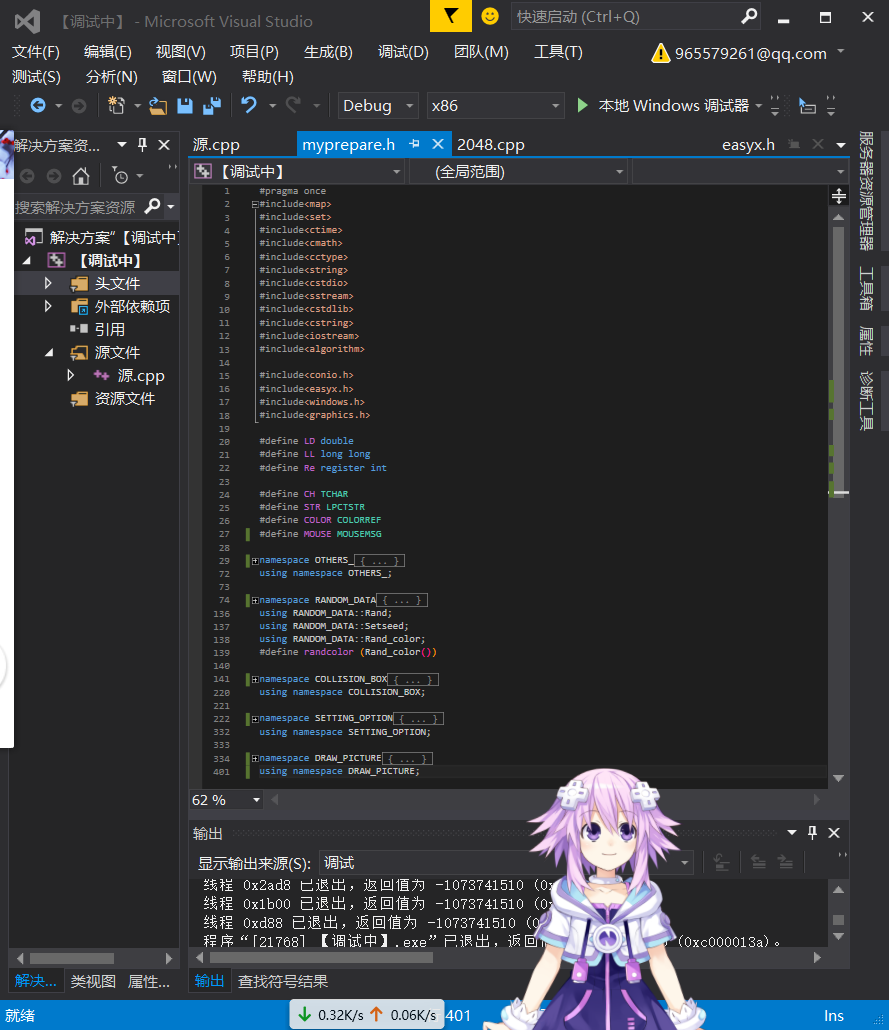The height and width of the screenshot is (1030, 889).
Task: Click the Save file toolbar icon
Action: point(185,106)
